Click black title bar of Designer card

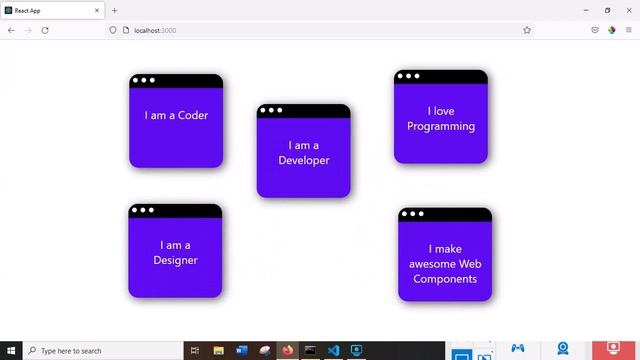pos(175,211)
